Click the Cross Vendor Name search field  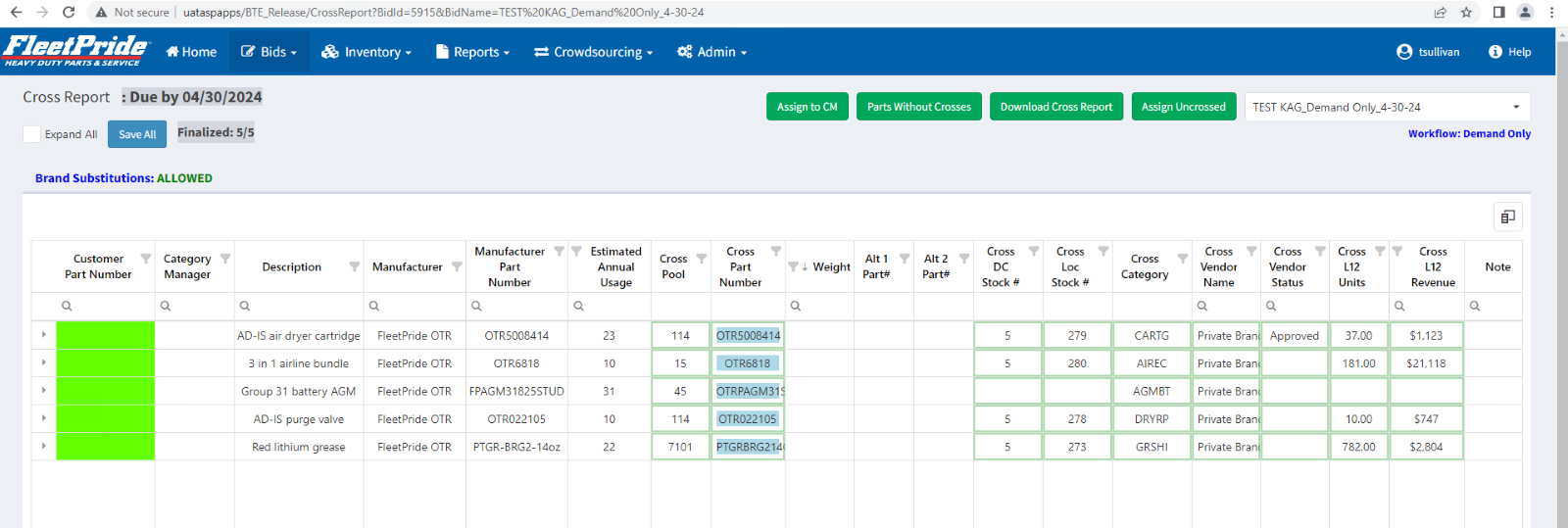coord(1226,306)
